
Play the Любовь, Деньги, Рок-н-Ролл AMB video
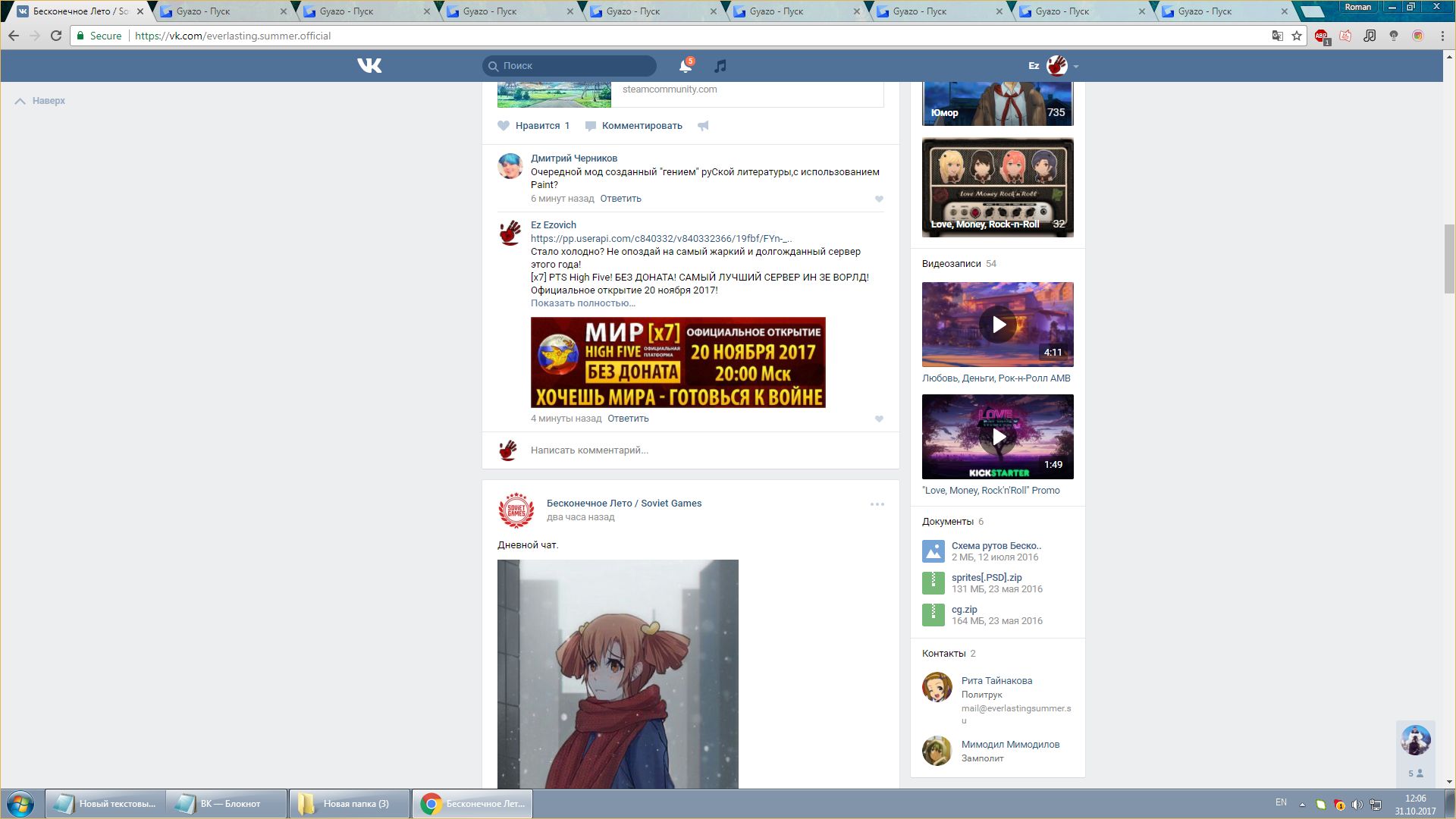[997, 325]
